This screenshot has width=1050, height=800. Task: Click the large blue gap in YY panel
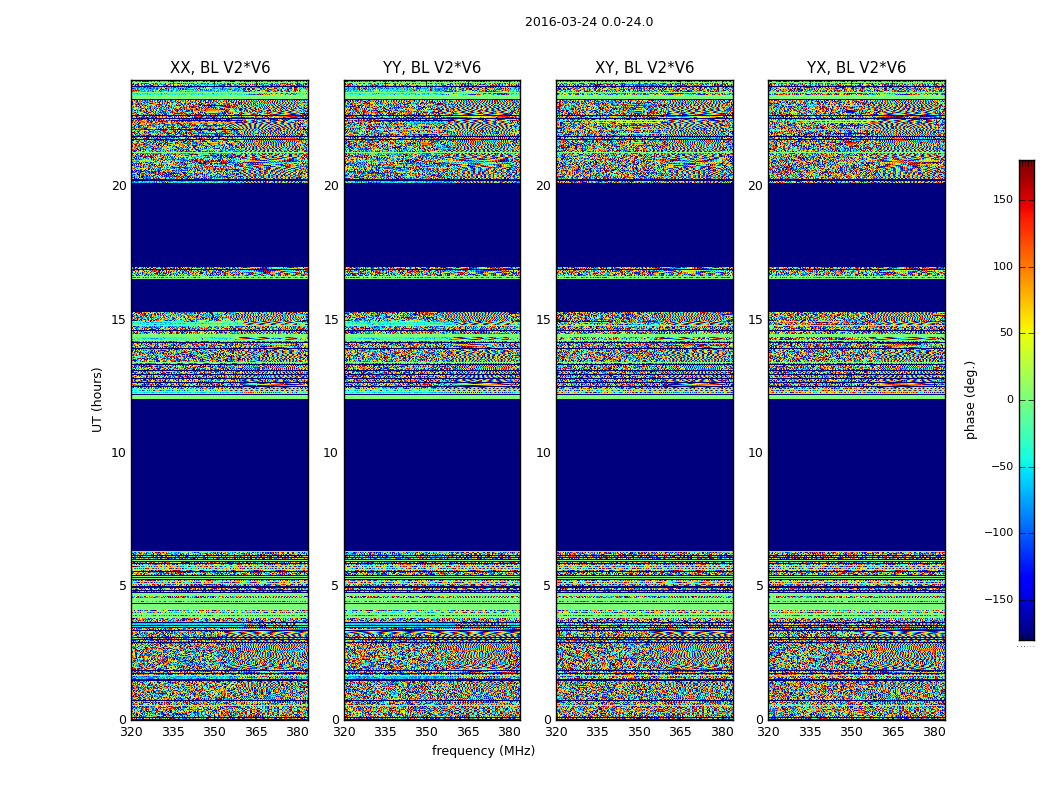(x=431, y=474)
